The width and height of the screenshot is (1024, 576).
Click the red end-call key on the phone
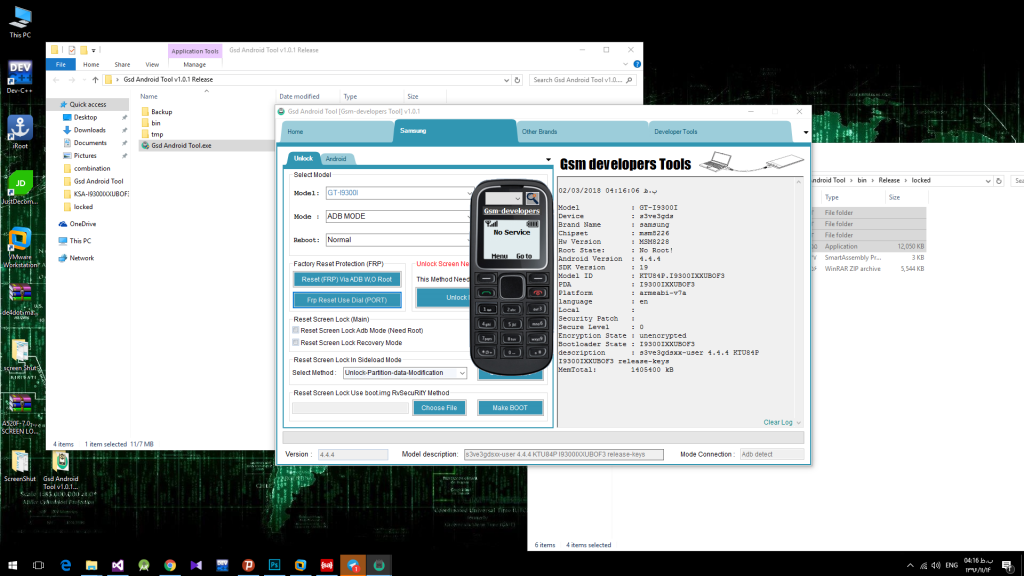pyautogui.click(x=537, y=292)
